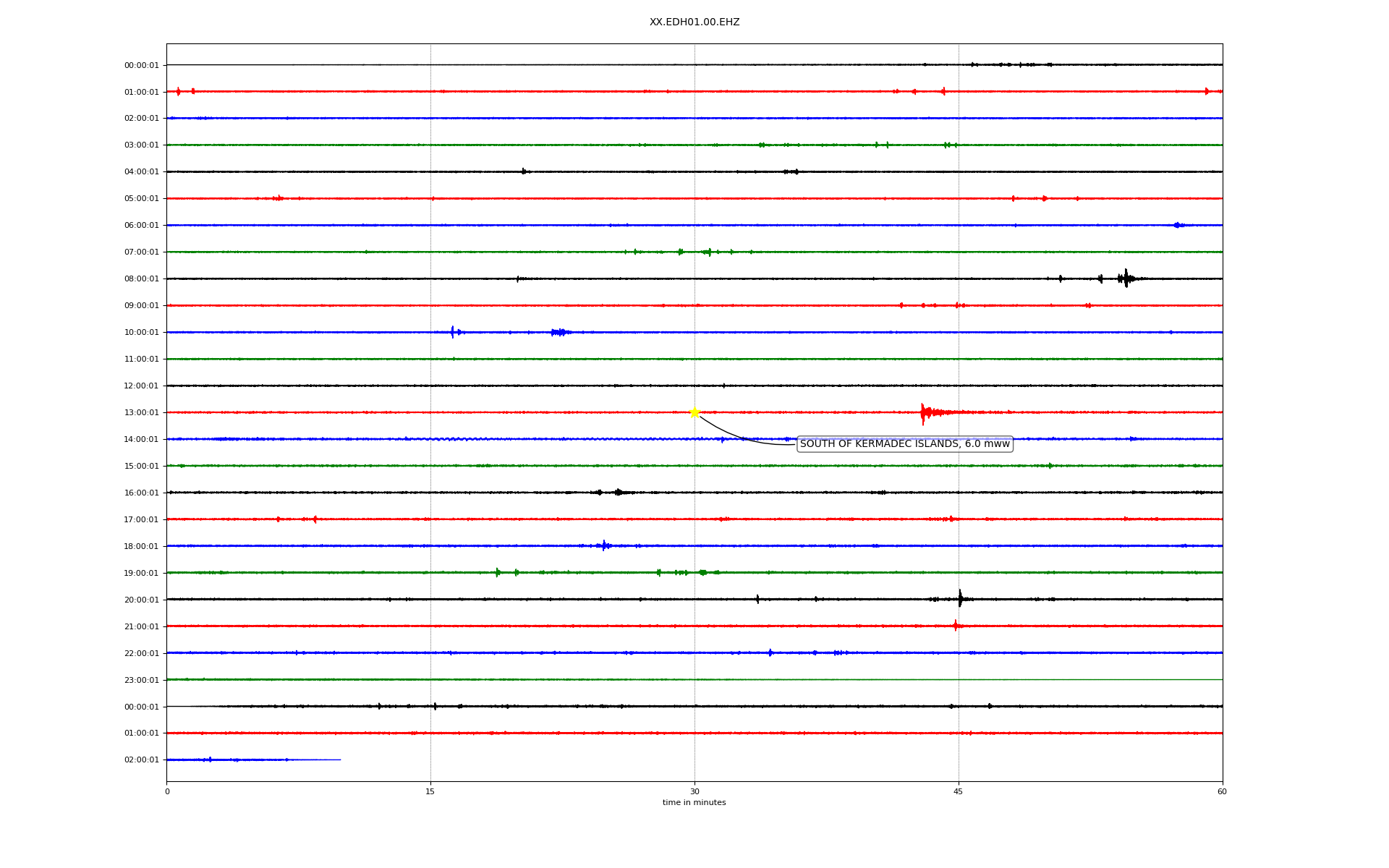Click the blue spike on the 18:00:01 trace
The image size is (1389, 868).
click(604, 545)
